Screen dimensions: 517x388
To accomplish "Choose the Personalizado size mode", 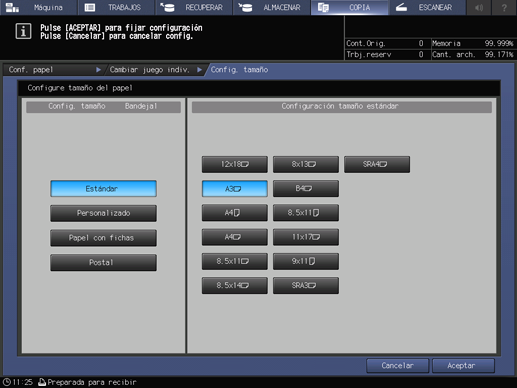I will pos(103,213).
